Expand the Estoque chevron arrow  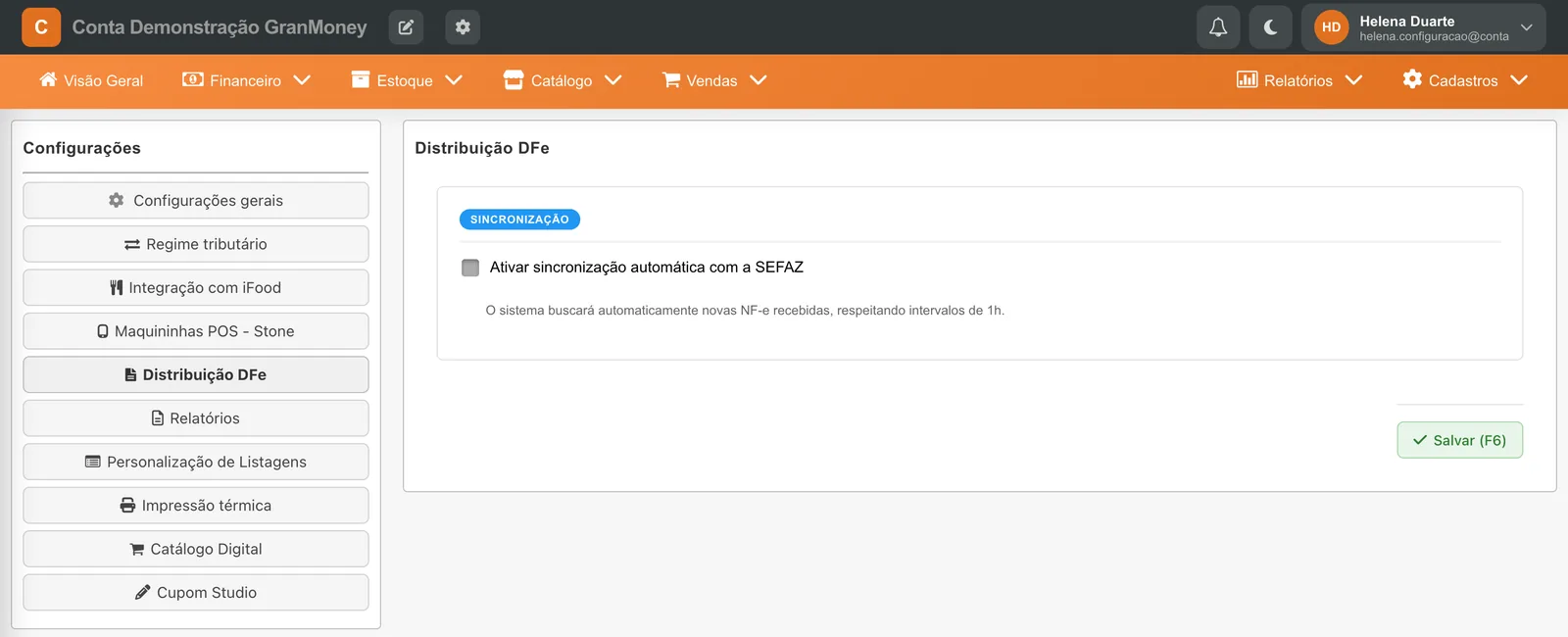454,80
